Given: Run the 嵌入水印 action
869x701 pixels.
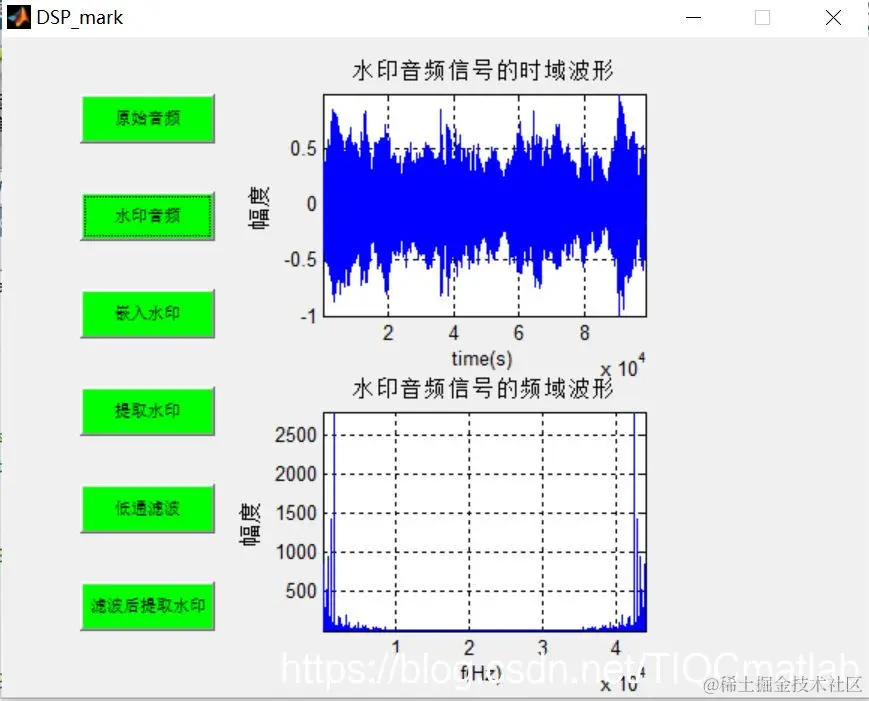Looking at the screenshot, I should (x=147, y=314).
